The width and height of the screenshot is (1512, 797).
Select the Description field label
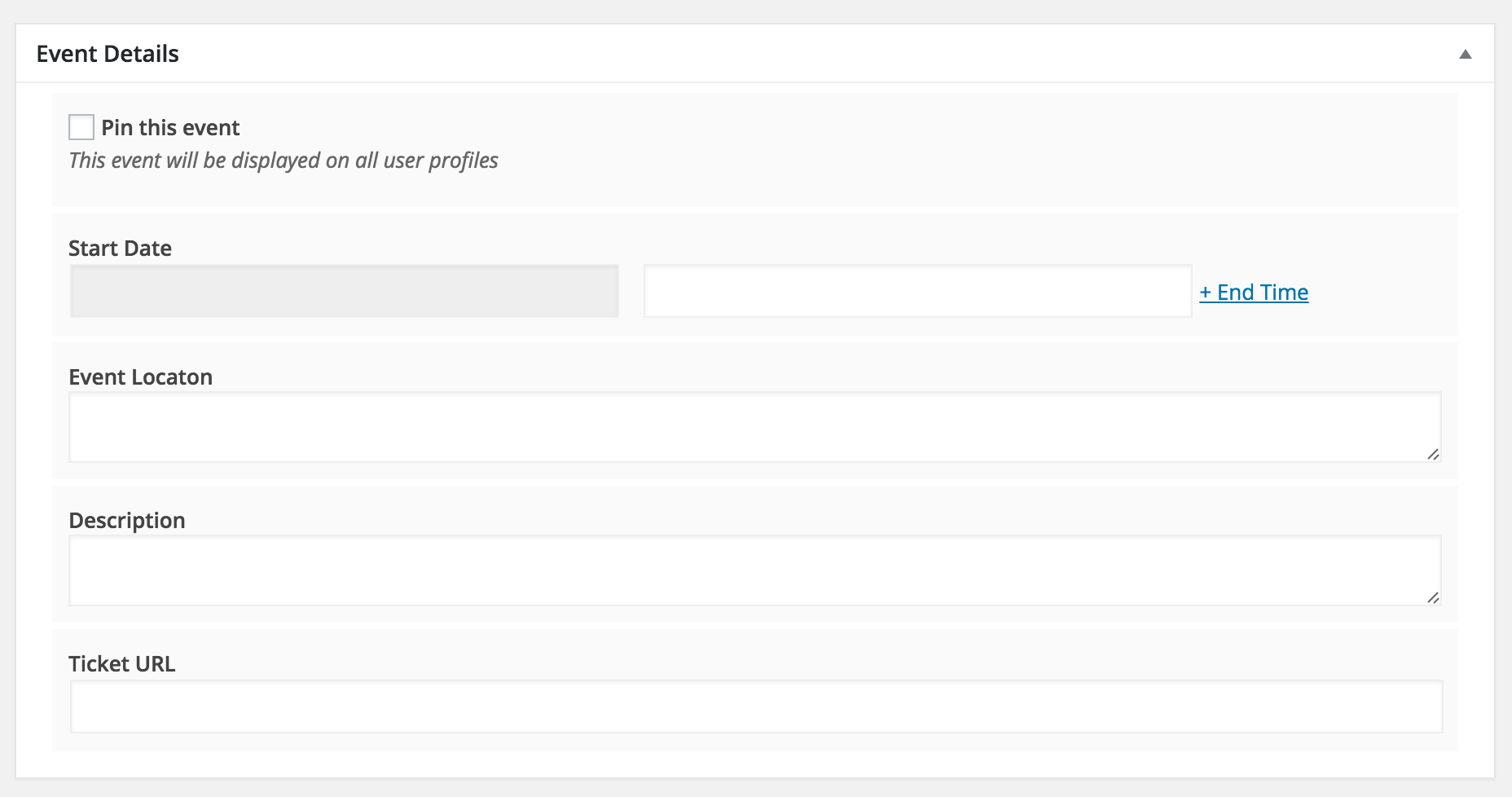click(127, 521)
